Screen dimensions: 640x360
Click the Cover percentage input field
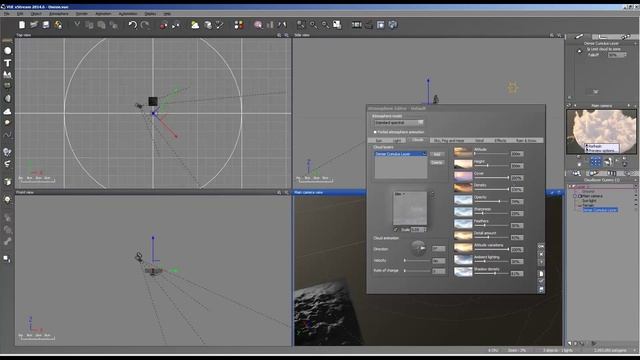click(x=517, y=178)
